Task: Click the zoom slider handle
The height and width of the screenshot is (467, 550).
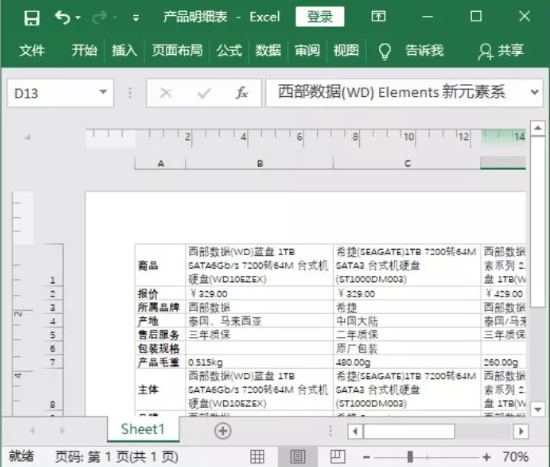Action: [410, 457]
